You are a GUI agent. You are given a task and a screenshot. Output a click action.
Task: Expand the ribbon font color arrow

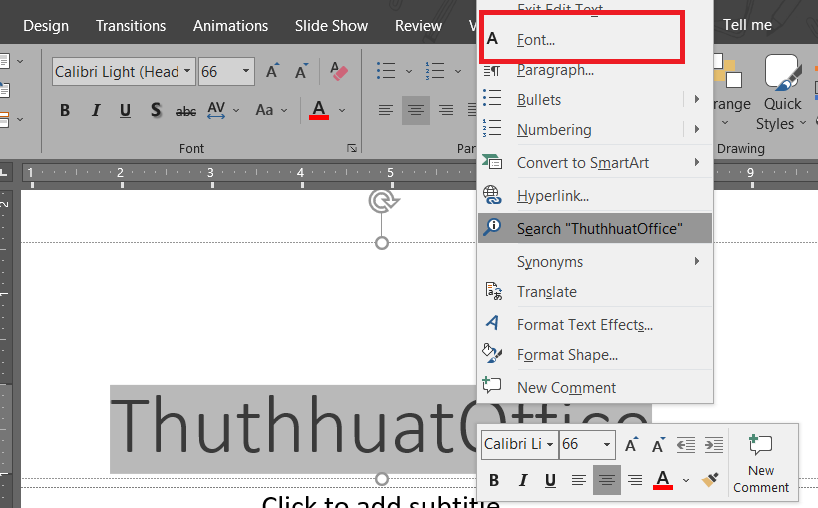click(342, 111)
